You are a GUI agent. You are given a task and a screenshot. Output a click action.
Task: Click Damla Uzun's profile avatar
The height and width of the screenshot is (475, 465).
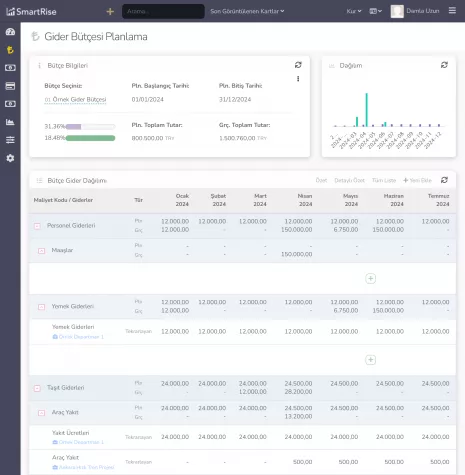[397, 11]
